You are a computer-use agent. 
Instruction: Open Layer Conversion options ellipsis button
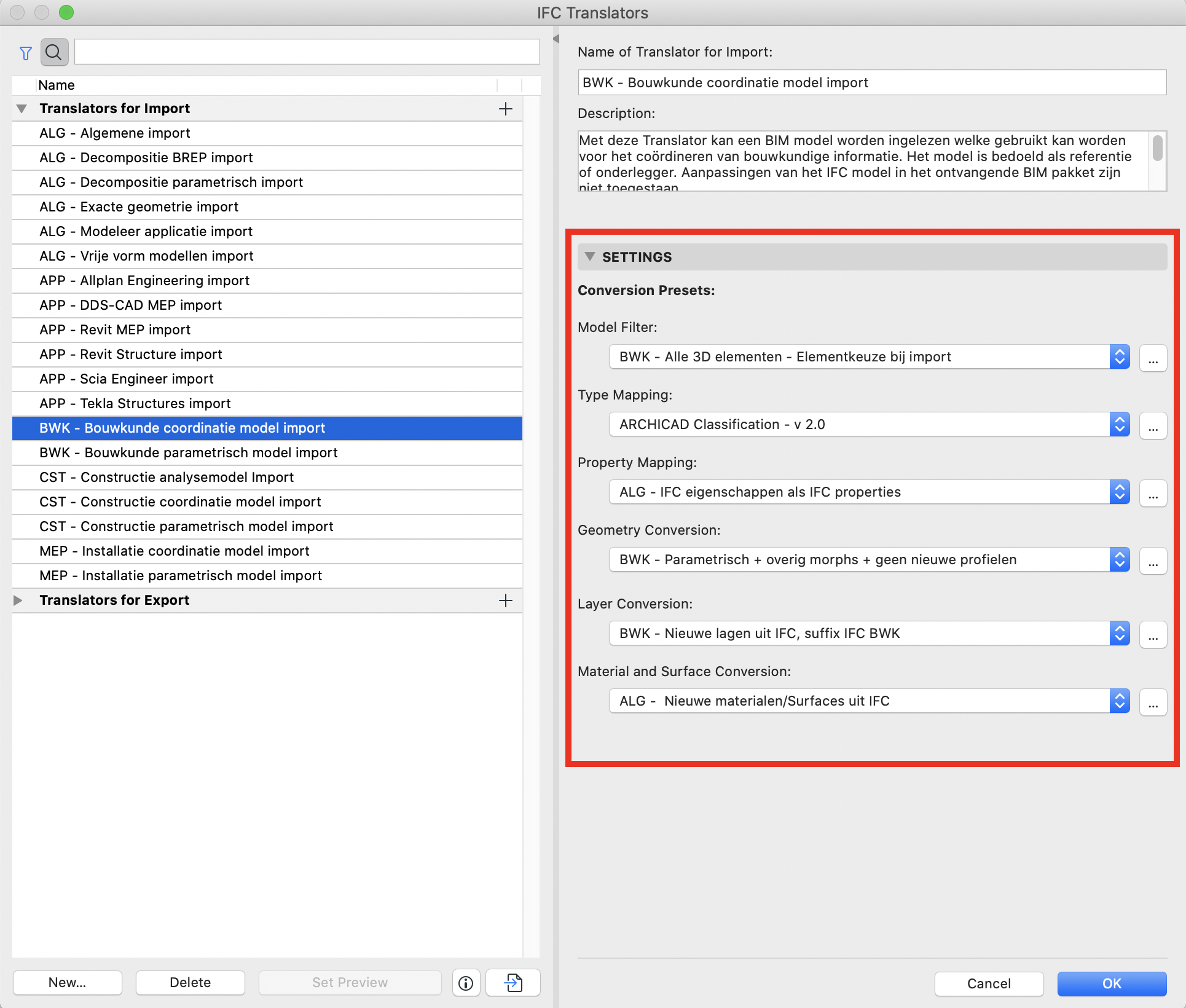[1153, 634]
